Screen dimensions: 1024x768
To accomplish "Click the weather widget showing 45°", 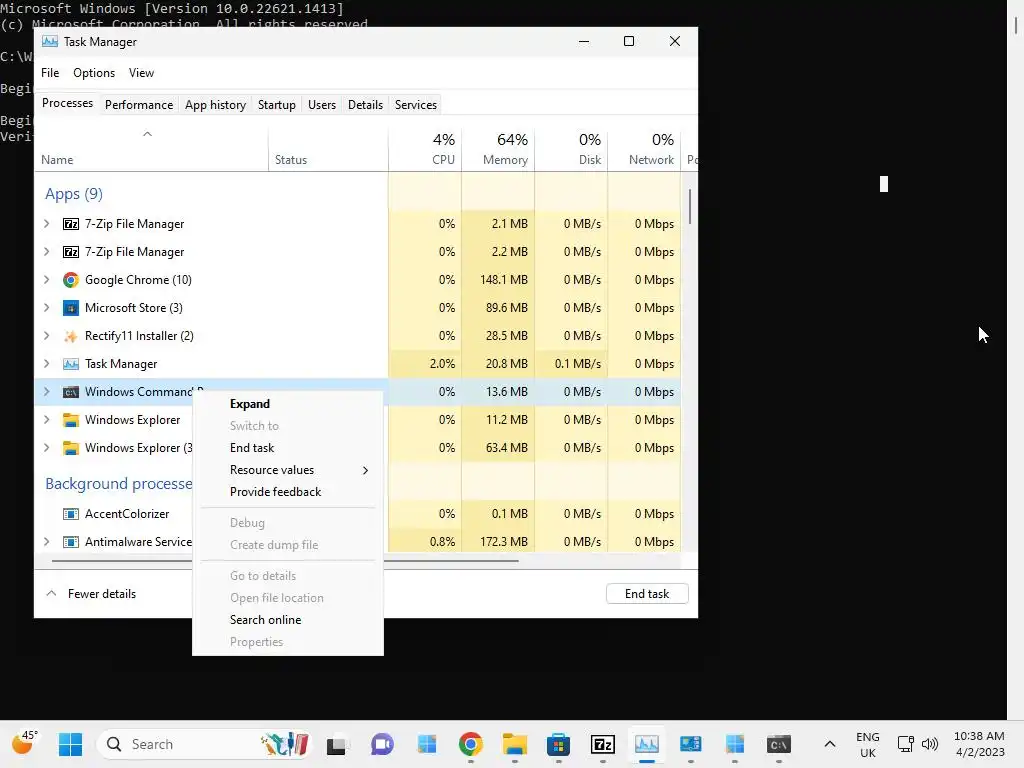I will 24,743.
